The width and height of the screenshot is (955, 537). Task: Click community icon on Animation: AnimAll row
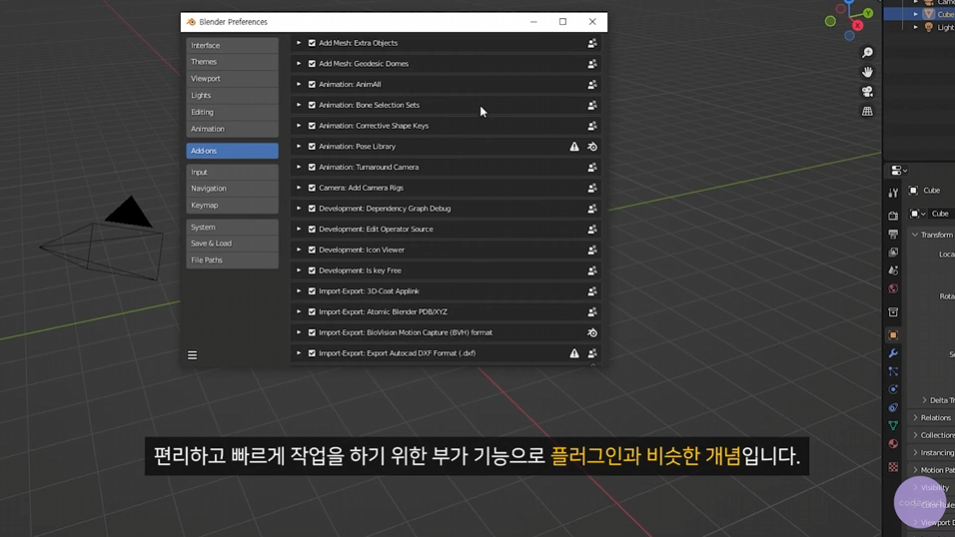pyautogui.click(x=592, y=85)
